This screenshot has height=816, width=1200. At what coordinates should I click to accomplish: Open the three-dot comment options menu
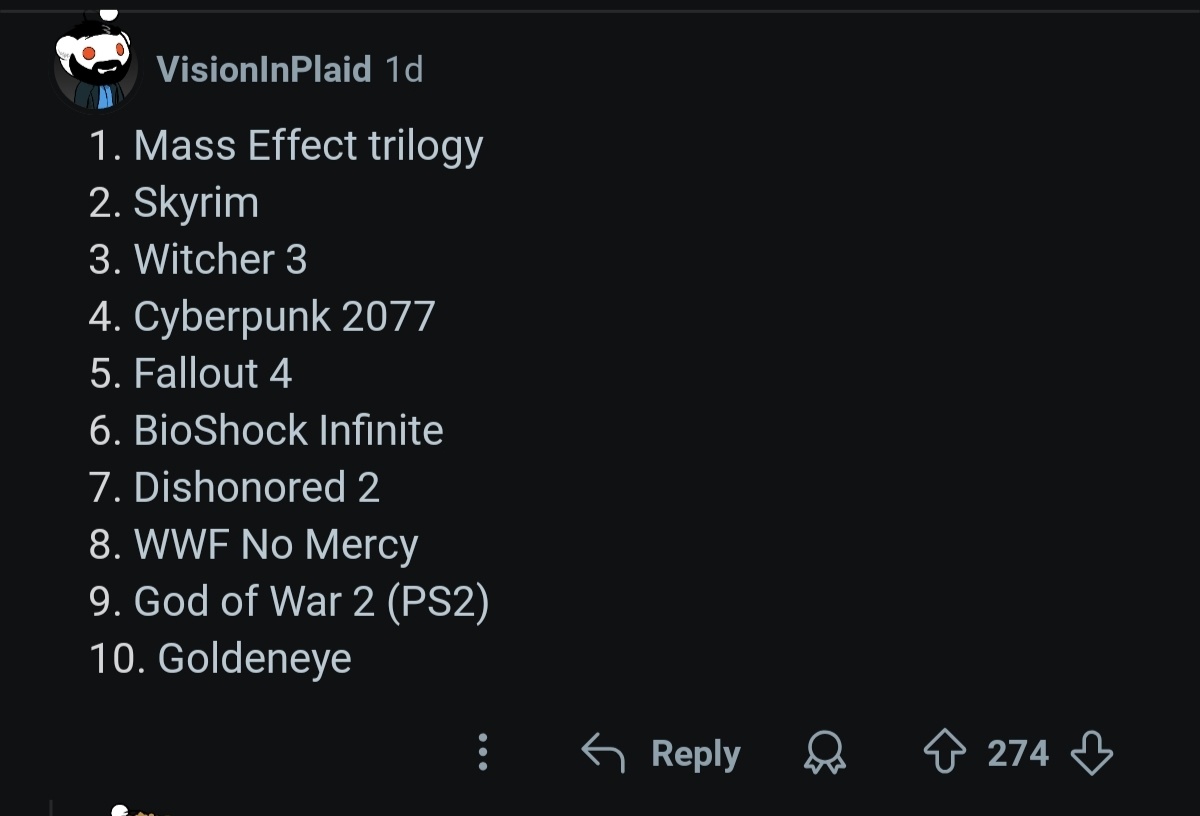coord(483,752)
